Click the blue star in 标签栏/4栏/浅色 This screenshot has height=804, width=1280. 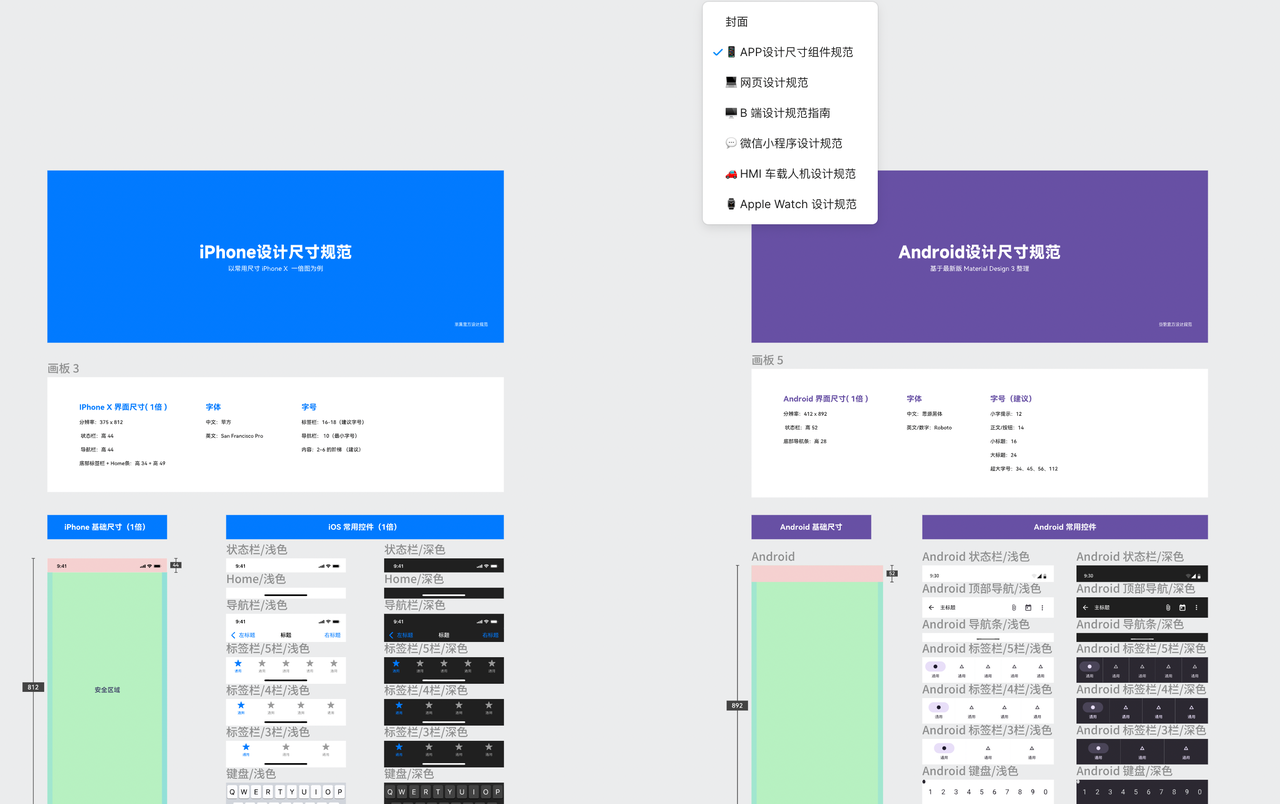click(x=241, y=705)
